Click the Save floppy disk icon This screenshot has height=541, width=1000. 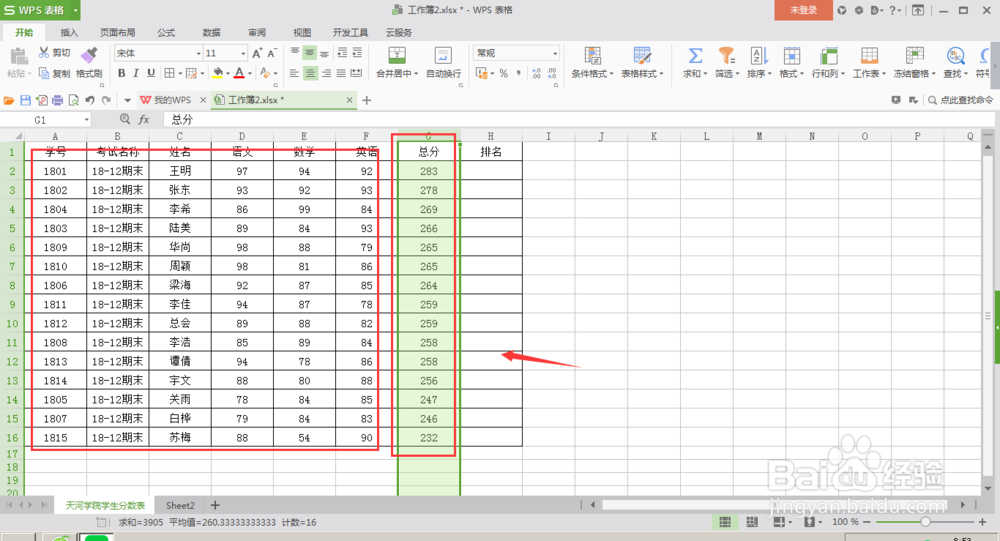[26, 100]
